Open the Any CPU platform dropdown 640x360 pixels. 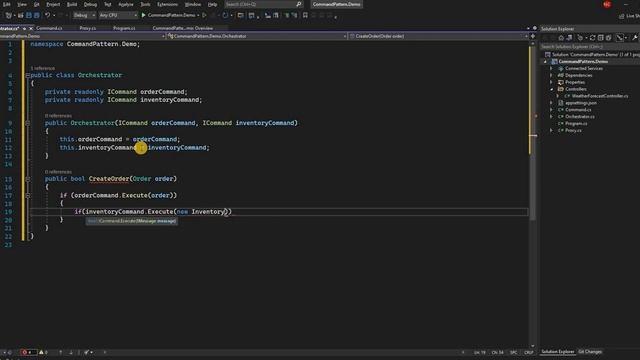[118, 16]
